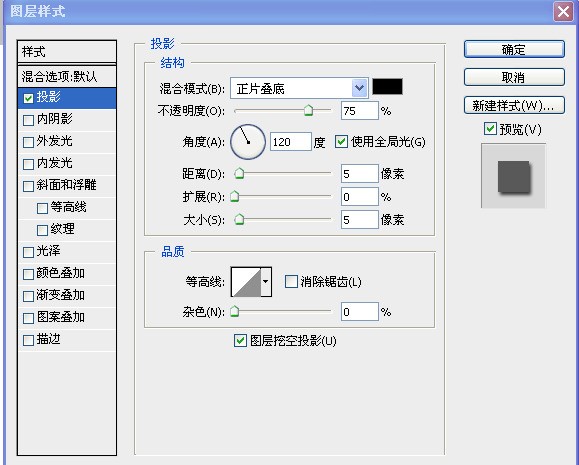Screen dimensions: 579x465
Task: Uncheck 图层挖空投影 option
Action: coord(240,340)
